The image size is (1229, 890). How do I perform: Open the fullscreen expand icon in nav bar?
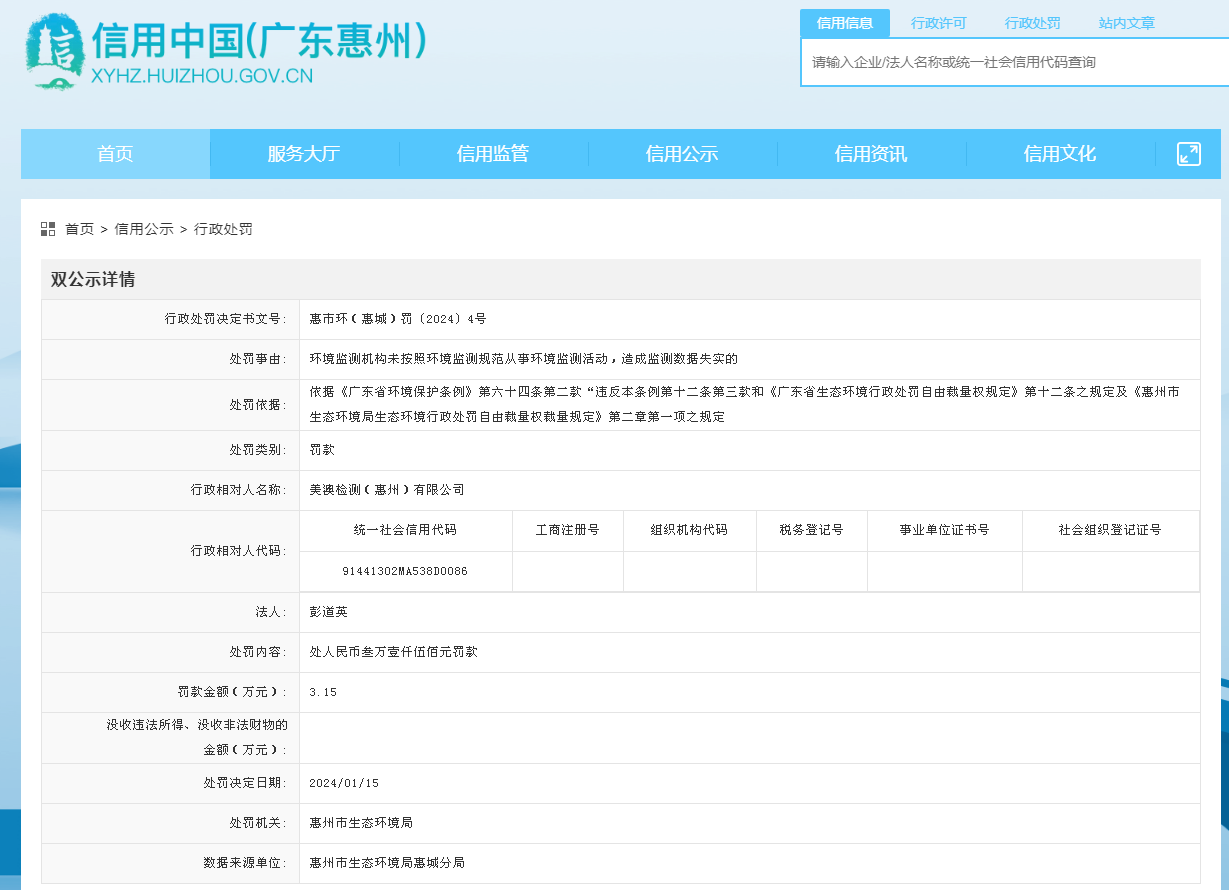pyautogui.click(x=1188, y=154)
